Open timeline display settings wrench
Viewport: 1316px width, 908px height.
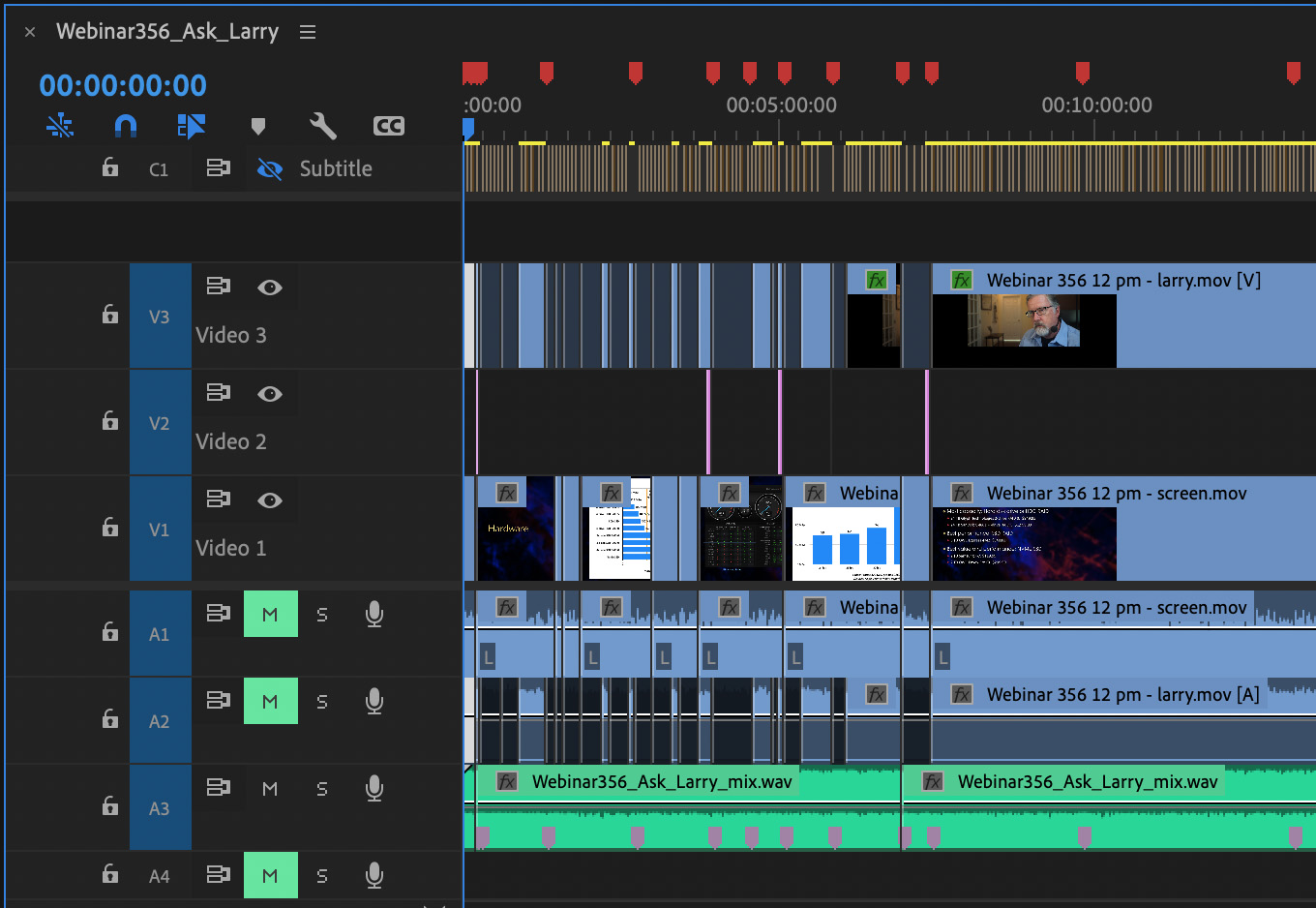tap(322, 126)
